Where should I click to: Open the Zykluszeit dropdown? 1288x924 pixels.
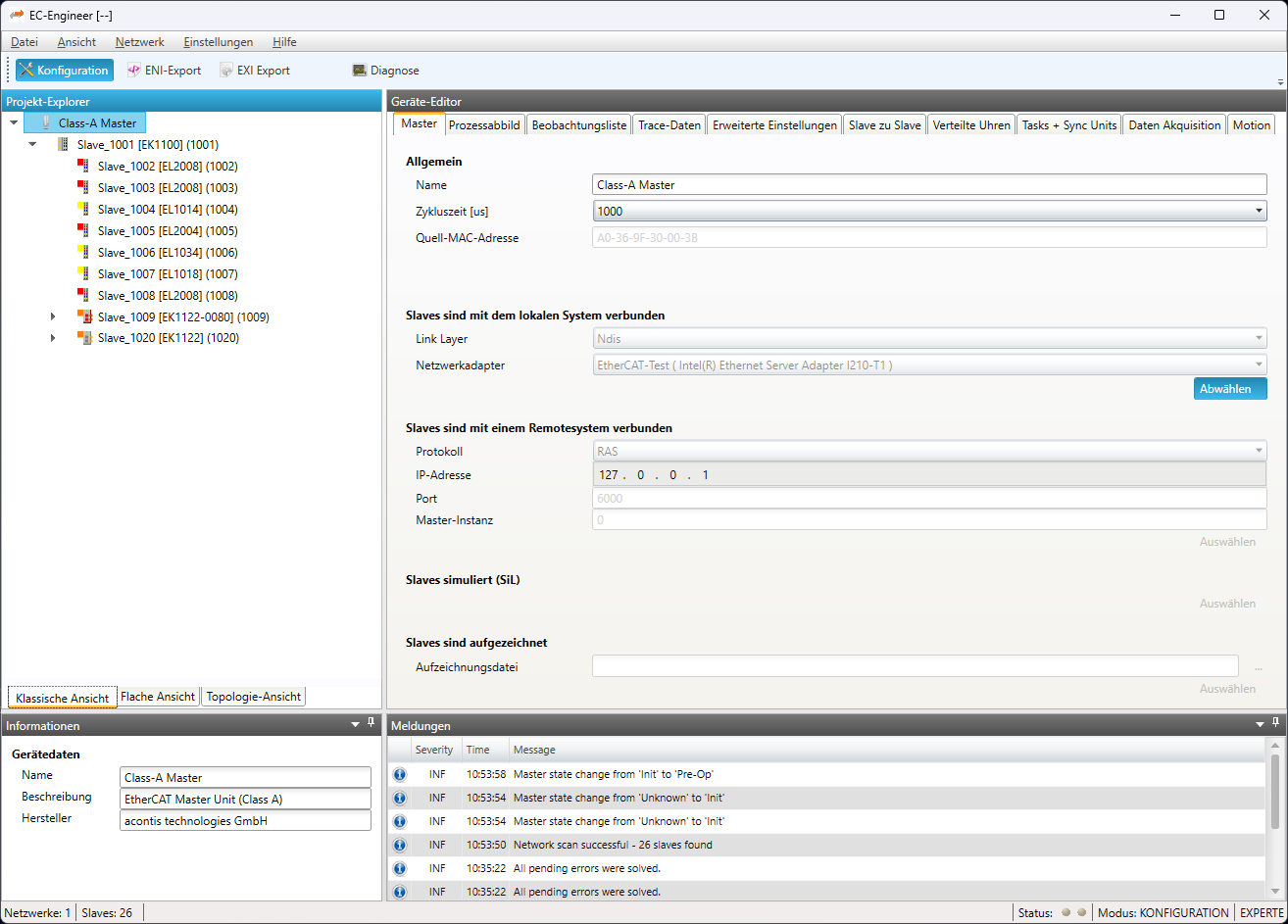1258,211
